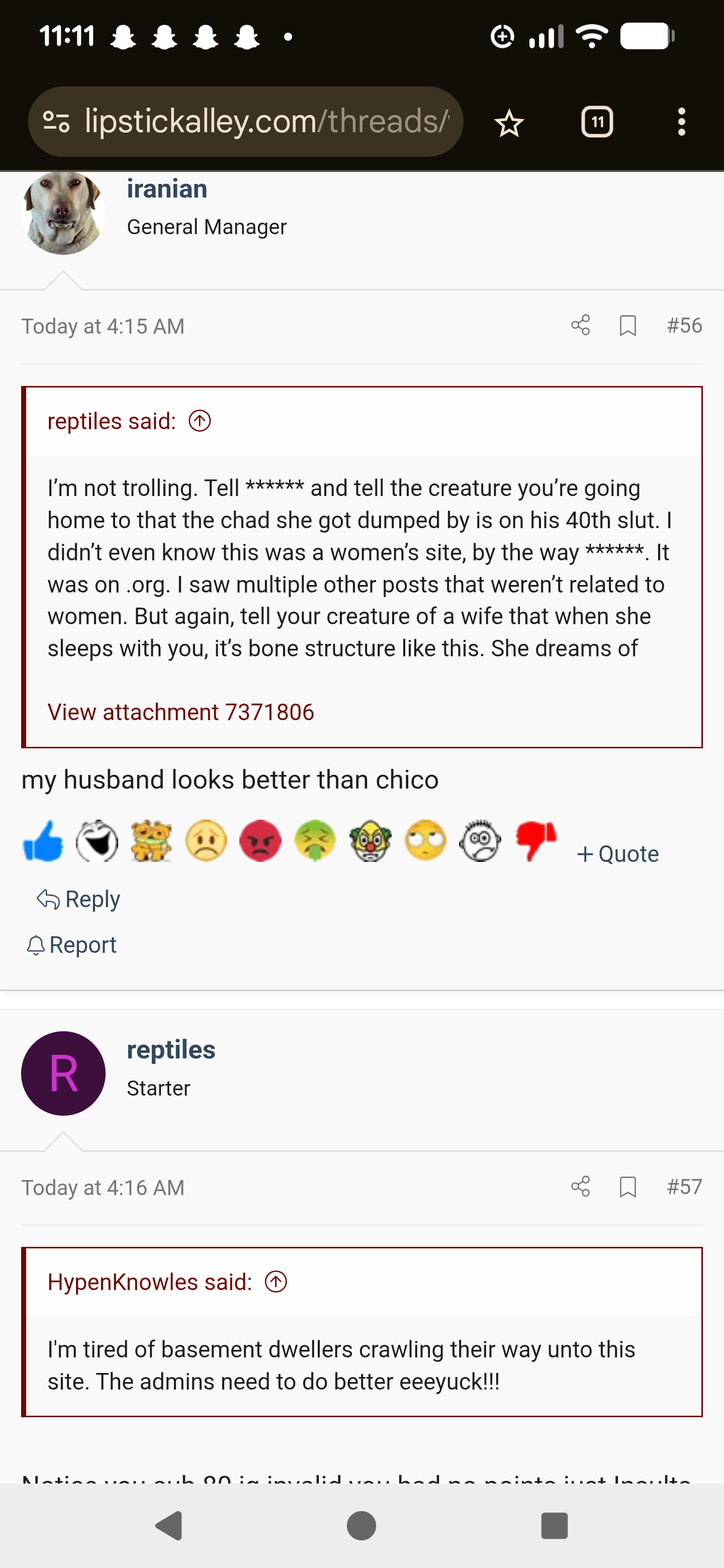Toggle Quote selection for post #56
Screen dimensions: 724x1568
click(x=617, y=853)
